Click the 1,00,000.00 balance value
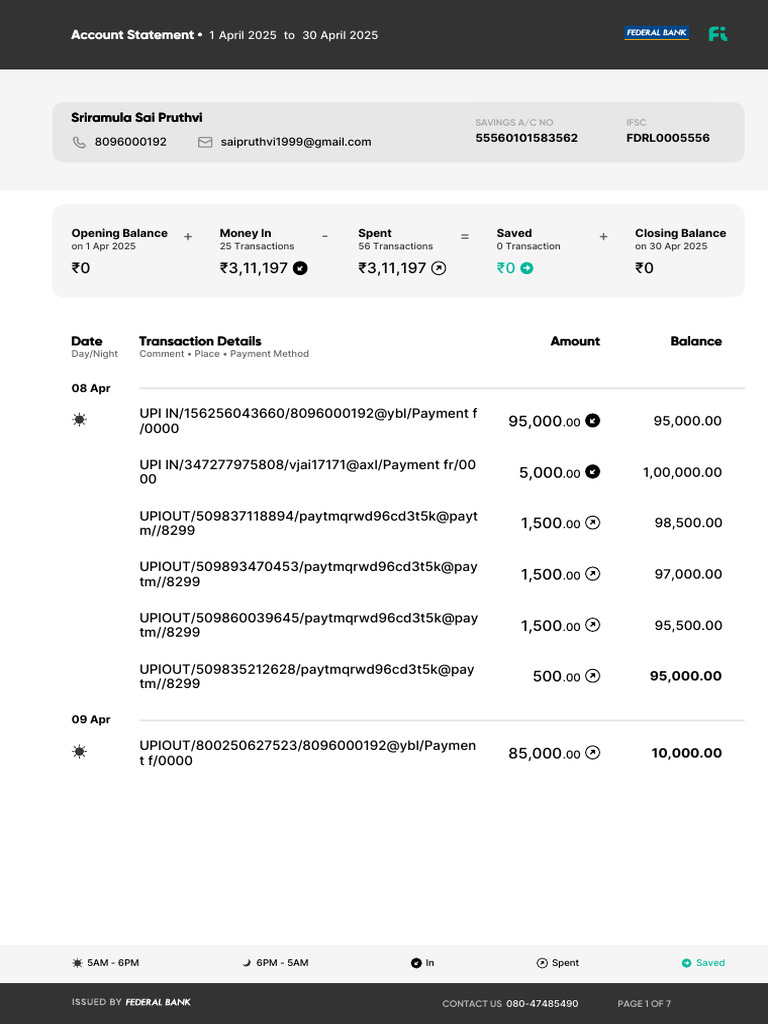Viewport: 768px width, 1024px height. (682, 472)
